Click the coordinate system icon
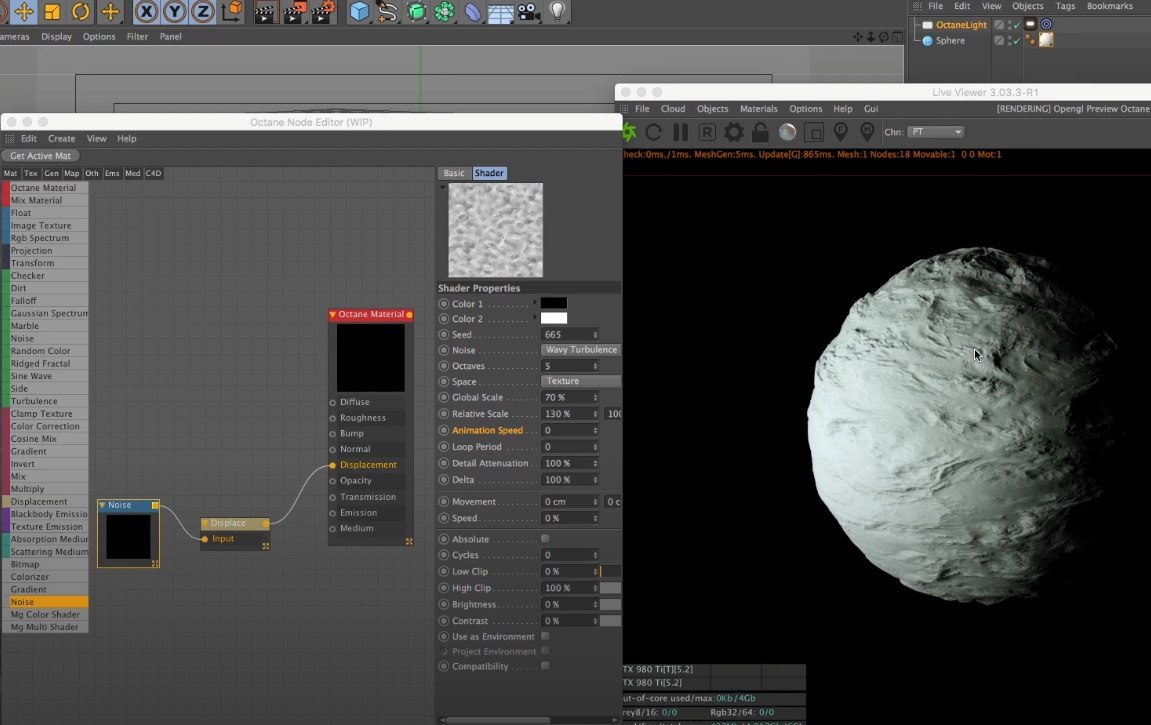 click(232, 11)
